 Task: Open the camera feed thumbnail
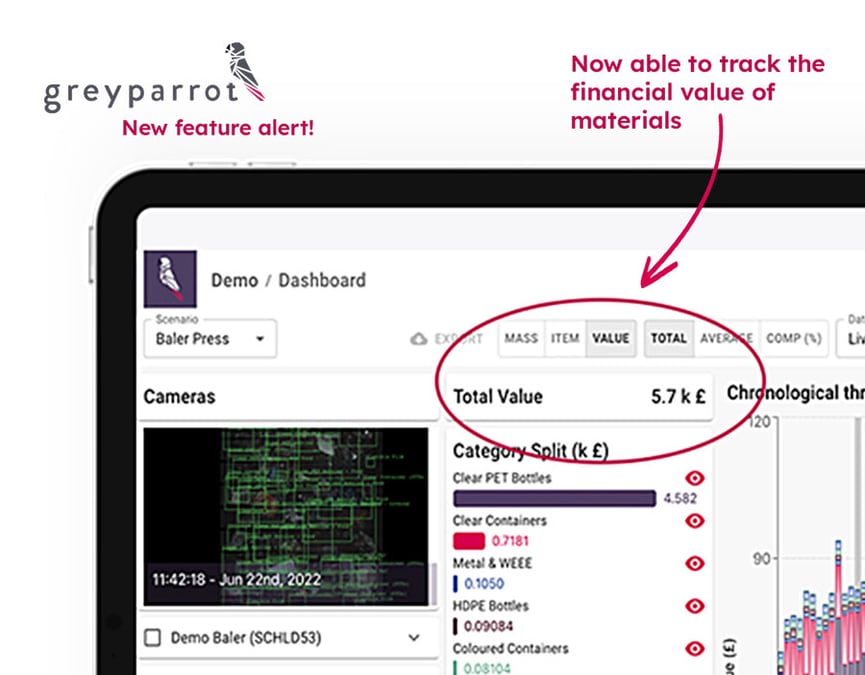pos(286,517)
